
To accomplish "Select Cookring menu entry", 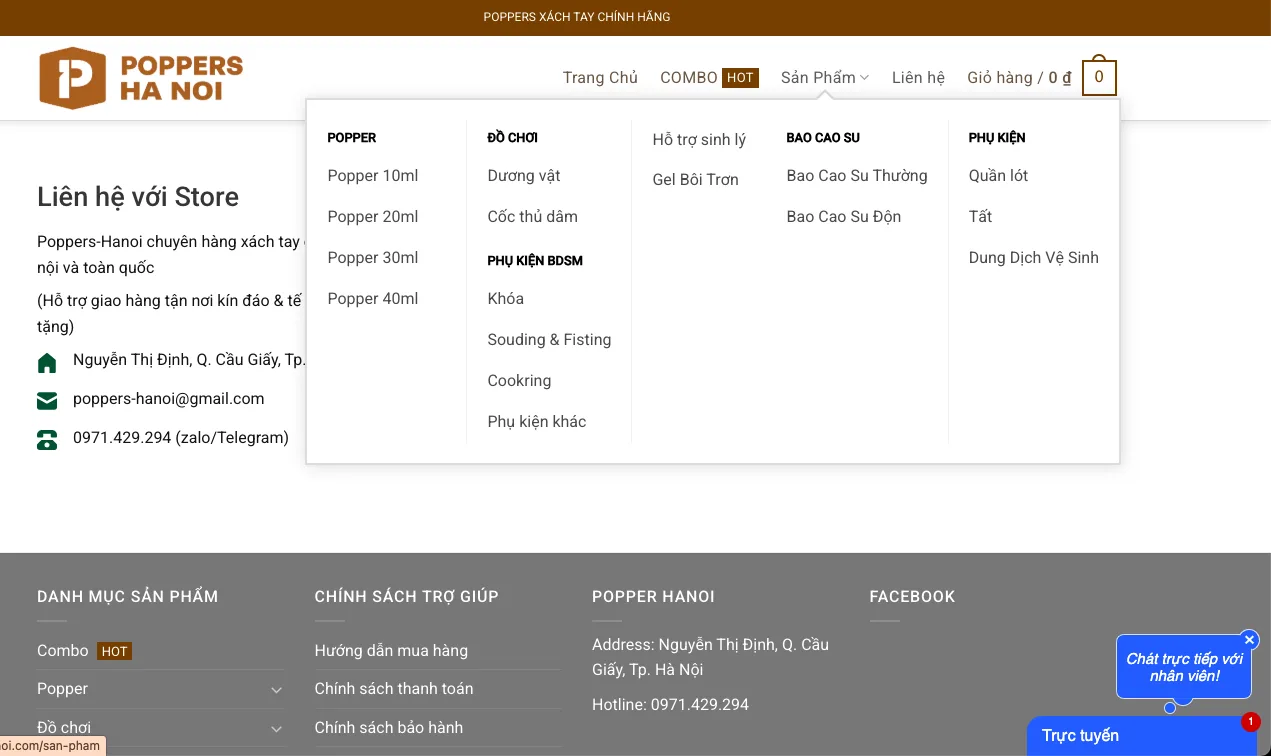I will click(519, 380).
